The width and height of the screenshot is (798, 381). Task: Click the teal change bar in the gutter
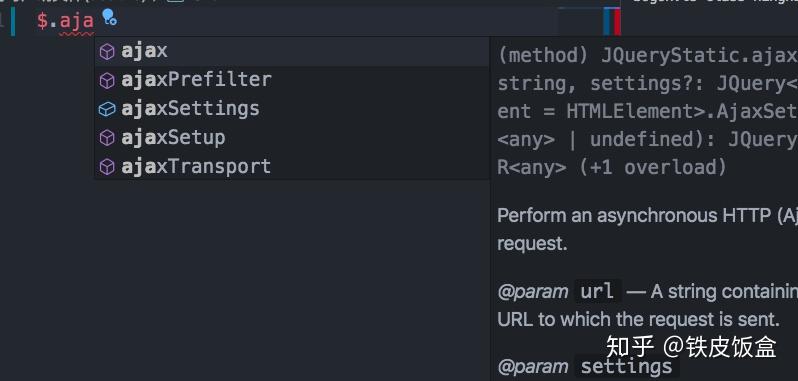[x=13, y=22]
